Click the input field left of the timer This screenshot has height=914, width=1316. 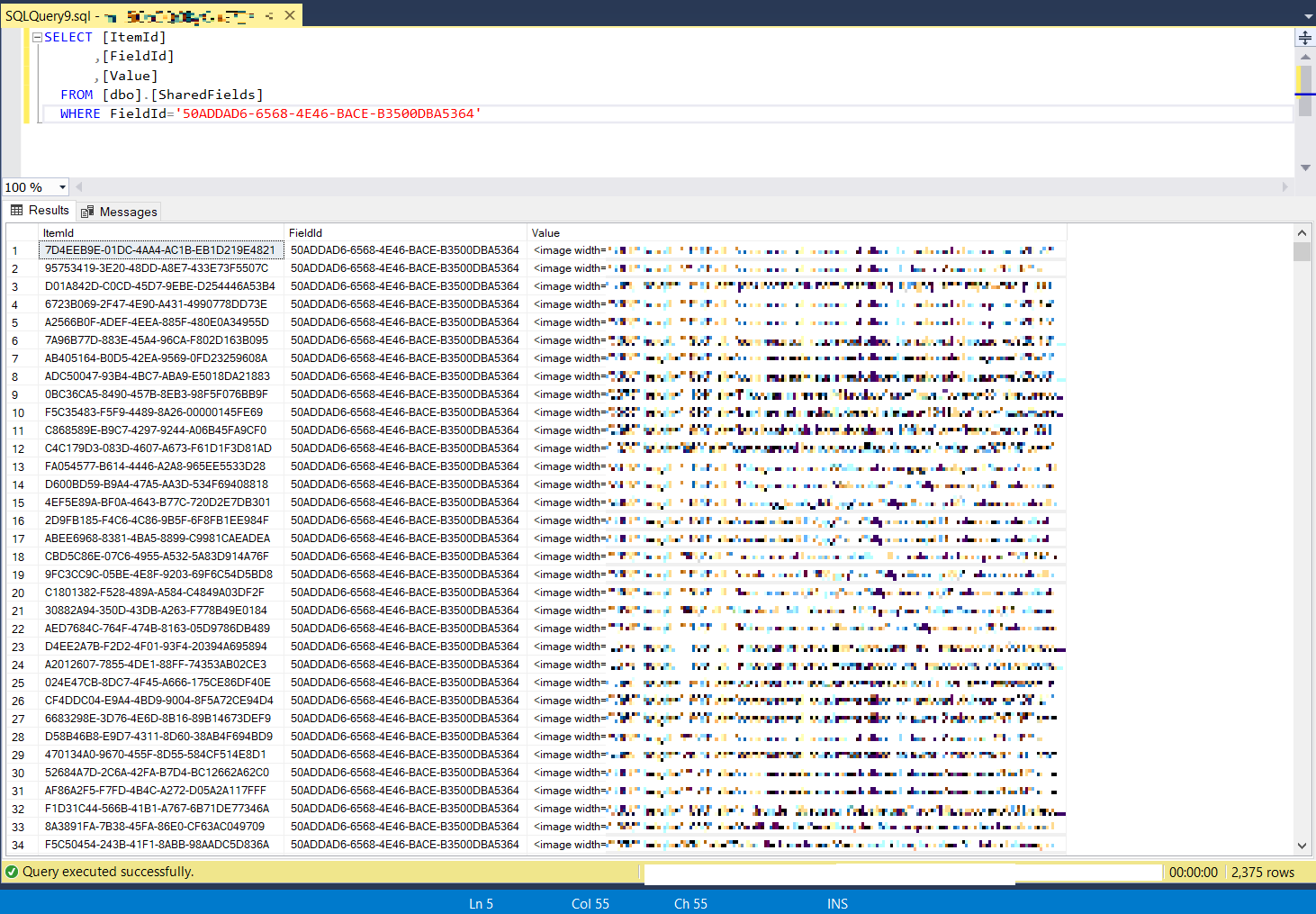click(x=900, y=872)
